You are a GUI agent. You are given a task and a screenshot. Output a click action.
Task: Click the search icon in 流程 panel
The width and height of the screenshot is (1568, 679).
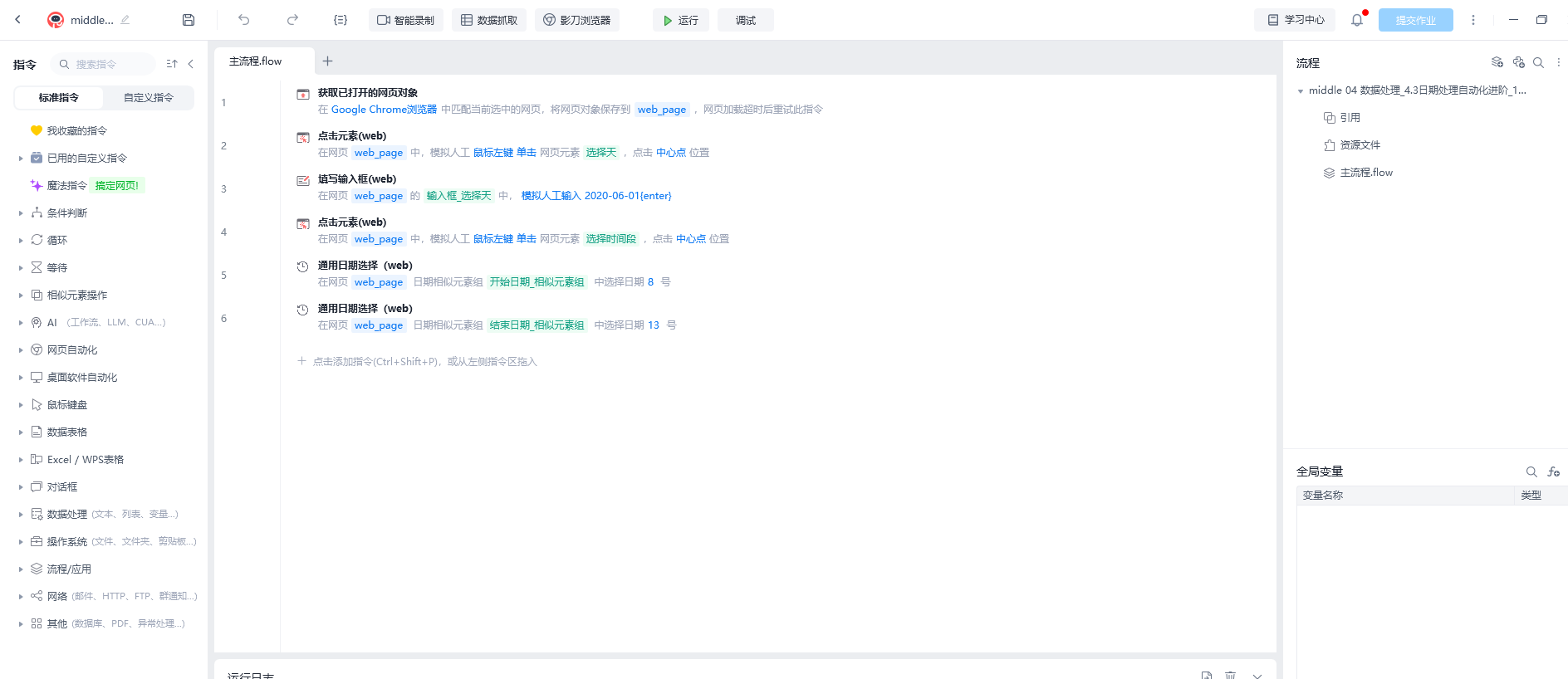(1538, 62)
